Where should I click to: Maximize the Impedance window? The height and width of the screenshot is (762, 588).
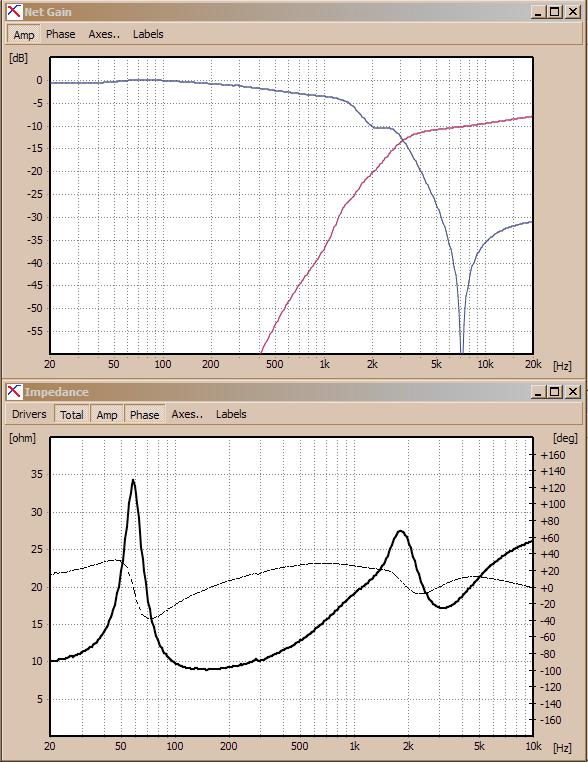555,392
